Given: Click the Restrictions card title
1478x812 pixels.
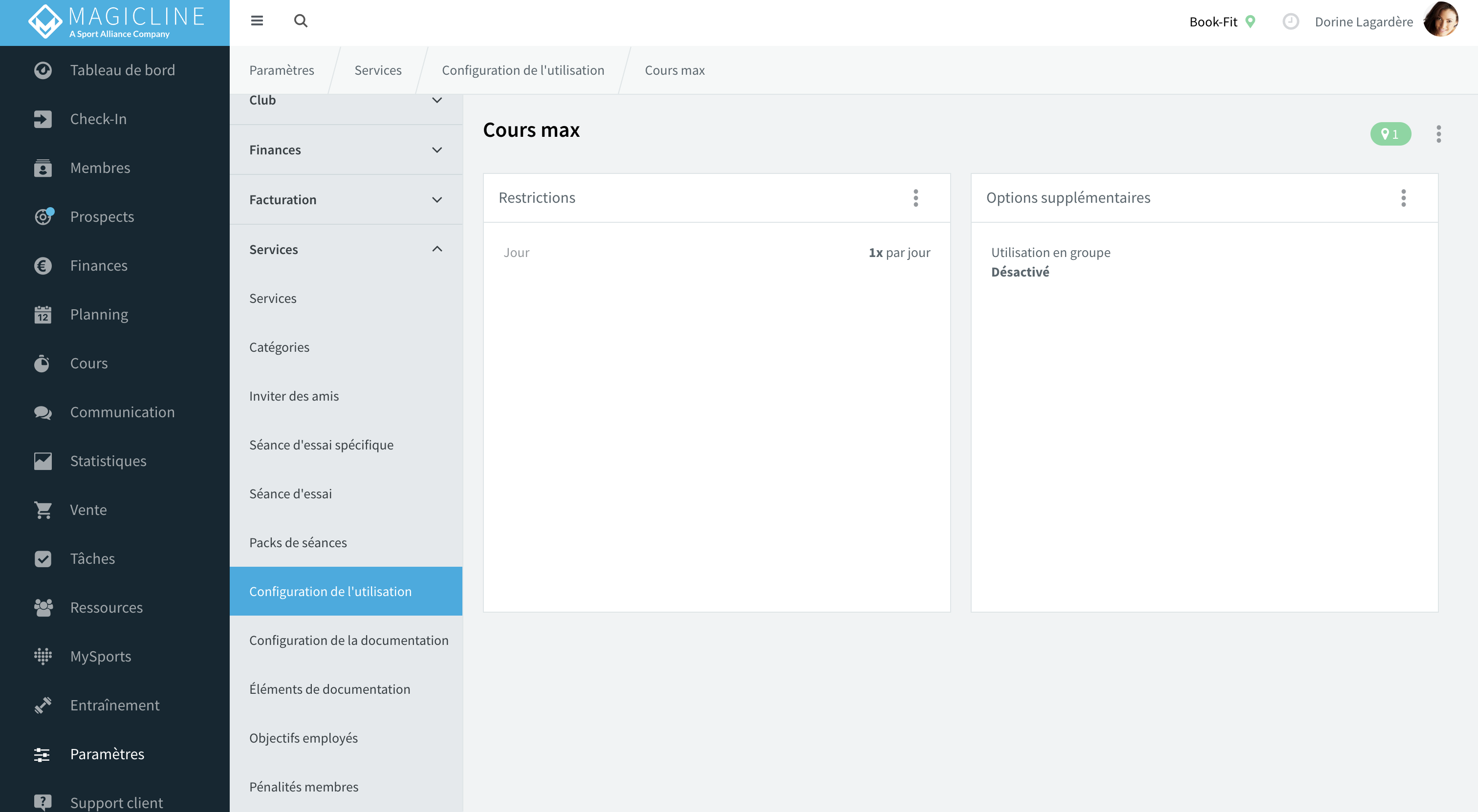Looking at the screenshot, I should (537, 197).
